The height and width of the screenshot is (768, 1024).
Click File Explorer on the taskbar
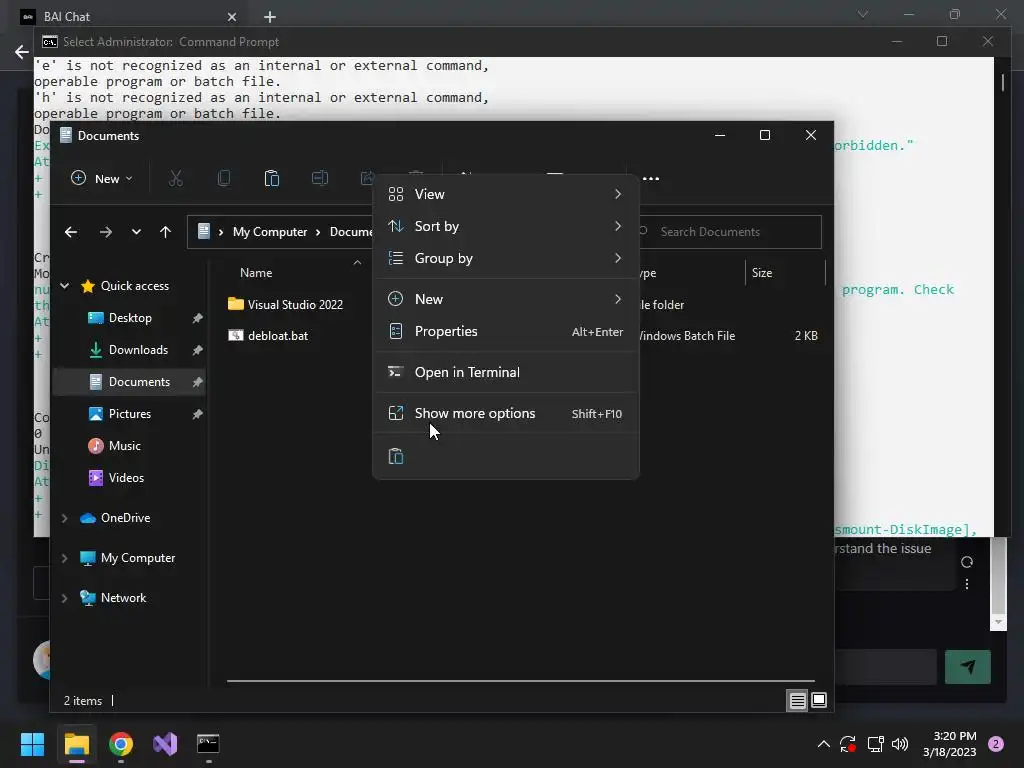77,744
